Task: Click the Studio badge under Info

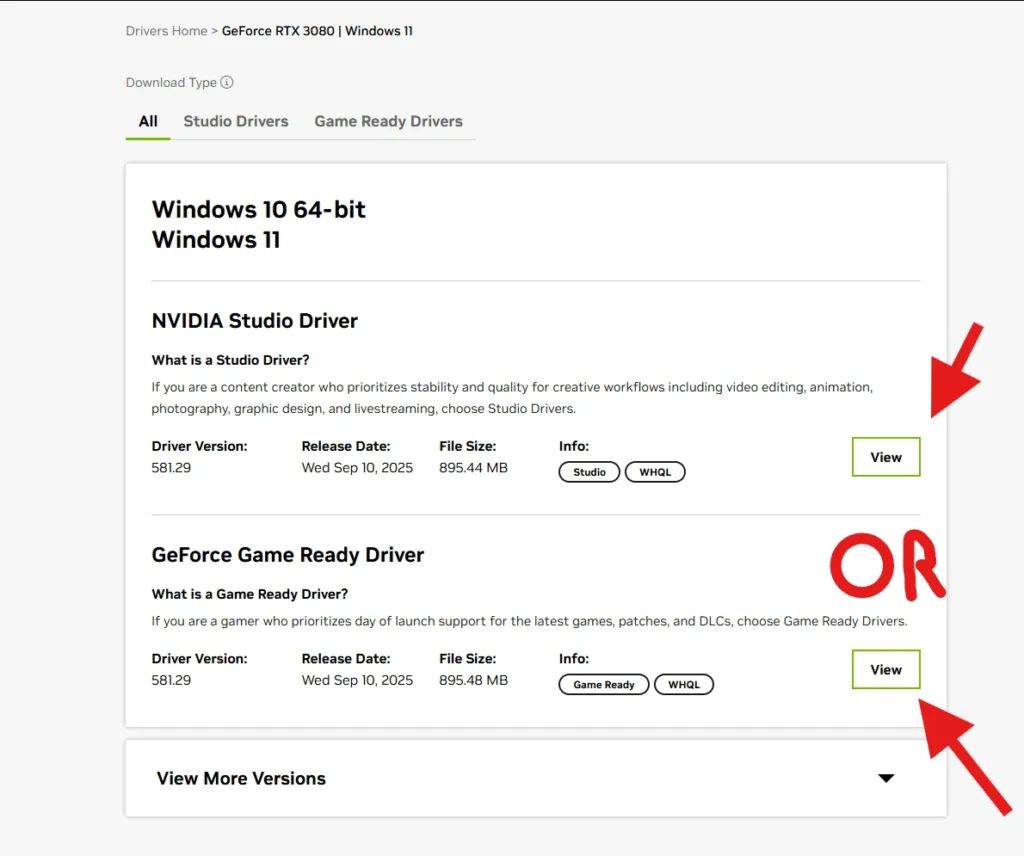Action: (589, 472)
